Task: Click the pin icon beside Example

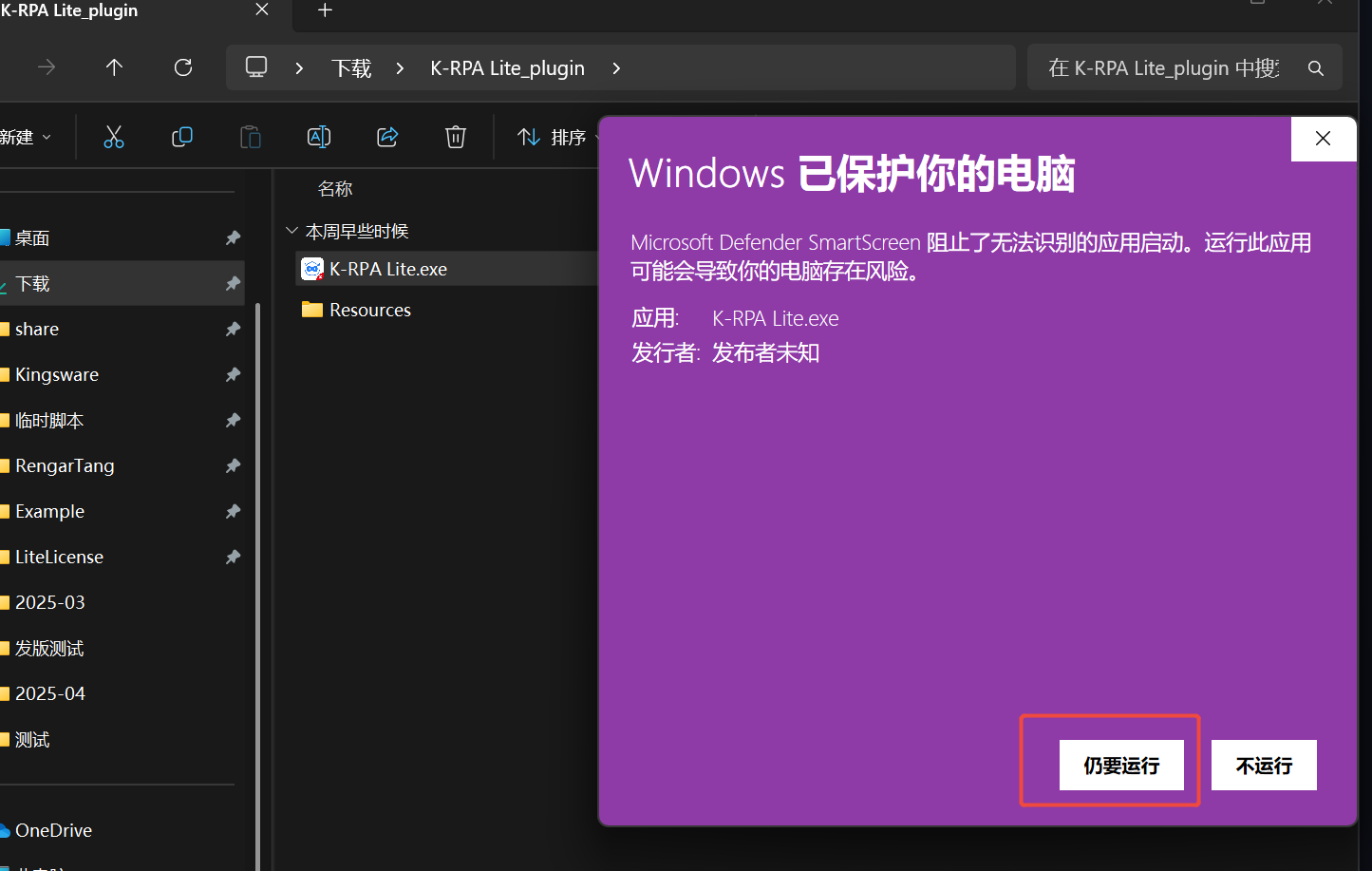Action: pyautogui.click(x=233, y=512)
